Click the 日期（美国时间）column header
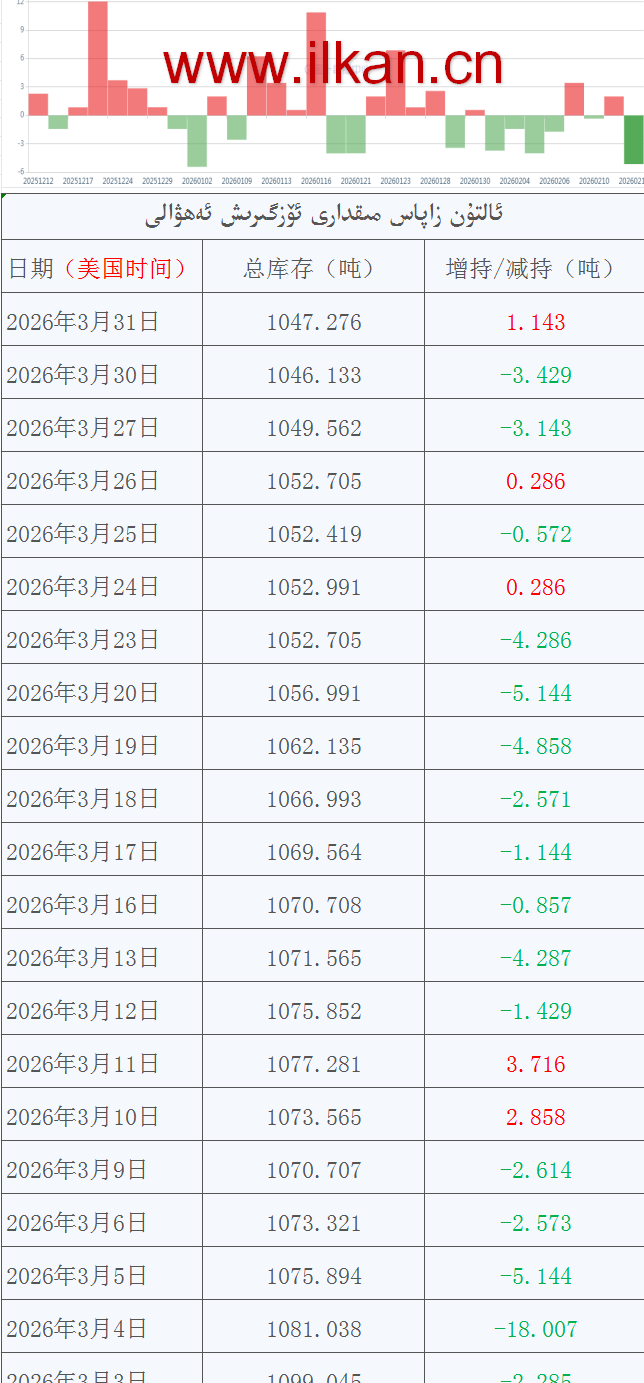 pos(98,268)
